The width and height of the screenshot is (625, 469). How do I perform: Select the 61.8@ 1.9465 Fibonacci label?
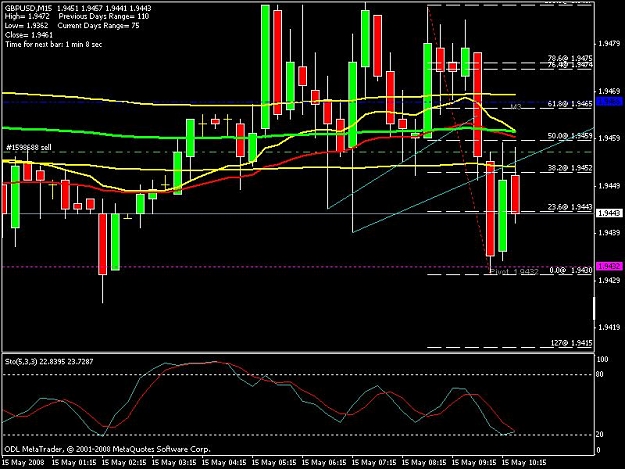[570, 104]
